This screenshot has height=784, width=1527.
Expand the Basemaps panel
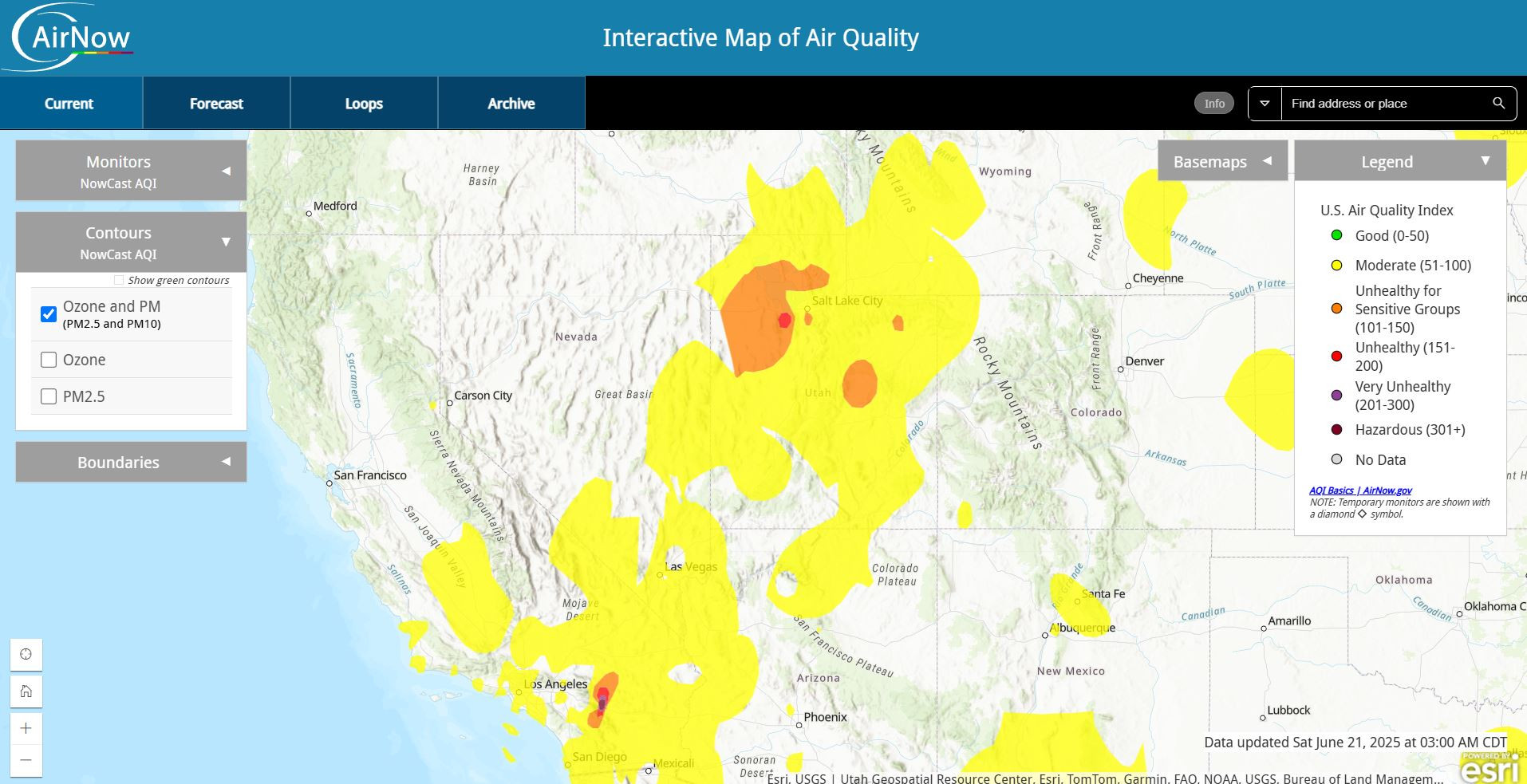[x=1222, y=161]
